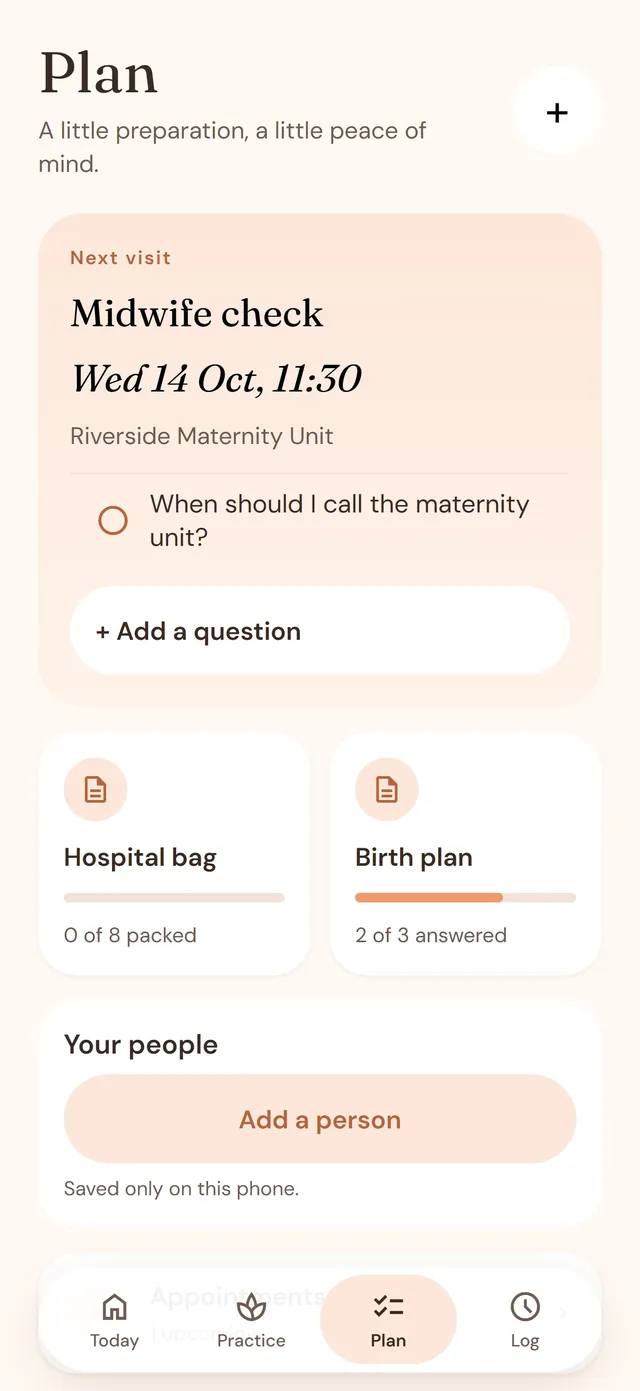This screenshot has height=1391, width=640.
Task: Open the Birth plan card title
Action: (414, 858)
